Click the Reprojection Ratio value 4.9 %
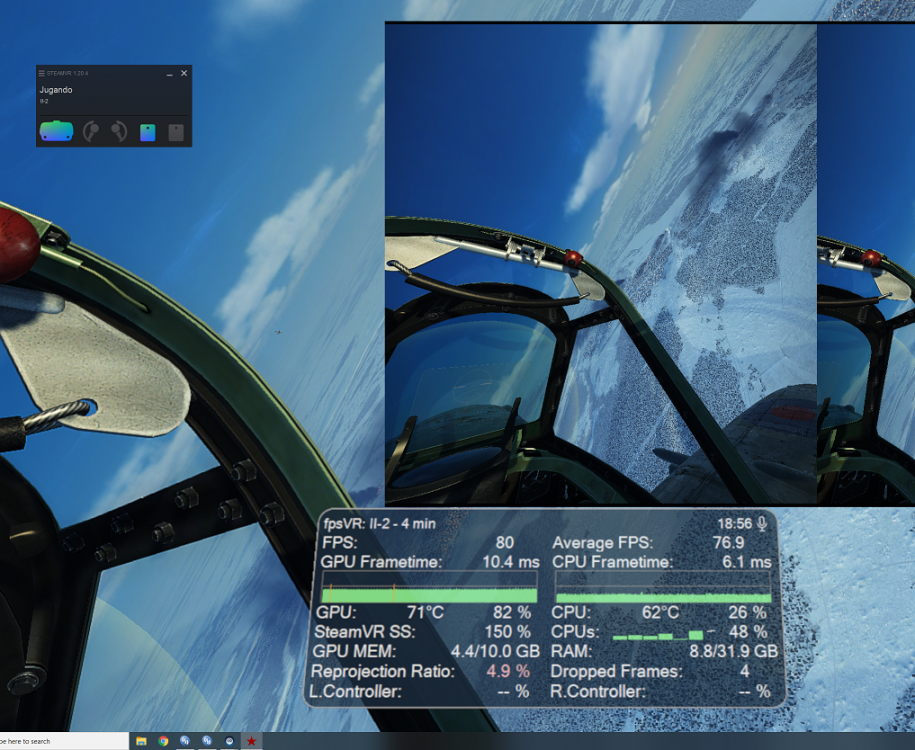Image resolution: width=915 pixels, height=750 pixels. pyautogui.click(x=508, y=671)
